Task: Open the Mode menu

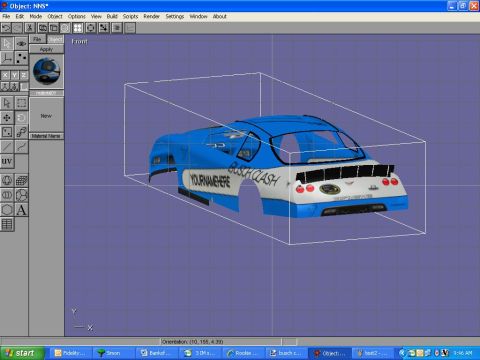Action: pos(36,16)
